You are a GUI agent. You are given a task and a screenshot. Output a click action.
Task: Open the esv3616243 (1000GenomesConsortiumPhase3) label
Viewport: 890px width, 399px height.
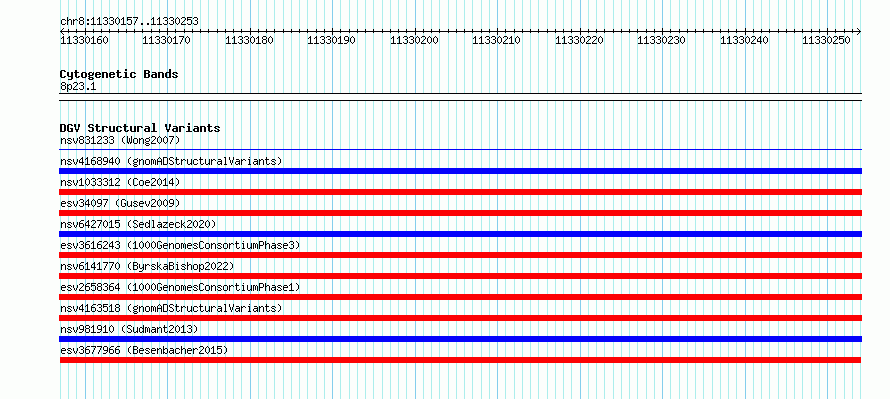[180, 245]
